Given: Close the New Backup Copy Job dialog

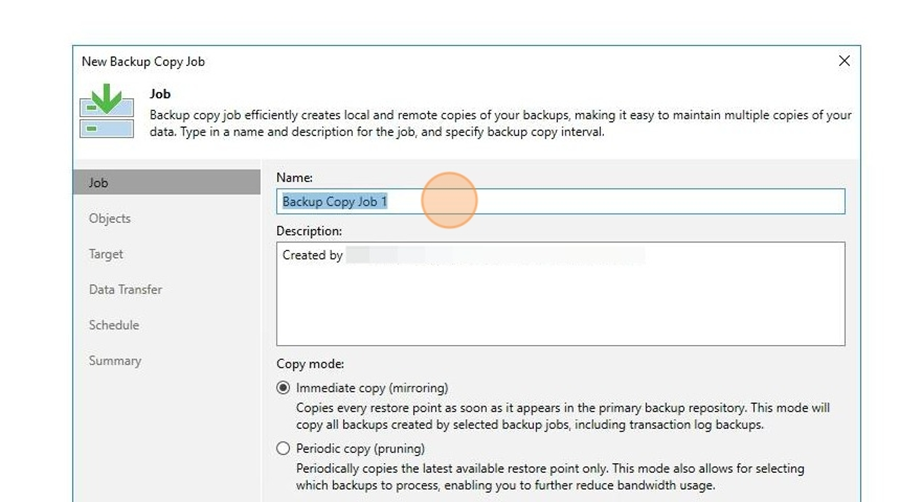Looking at the screenshot, I should click(844, 61).
